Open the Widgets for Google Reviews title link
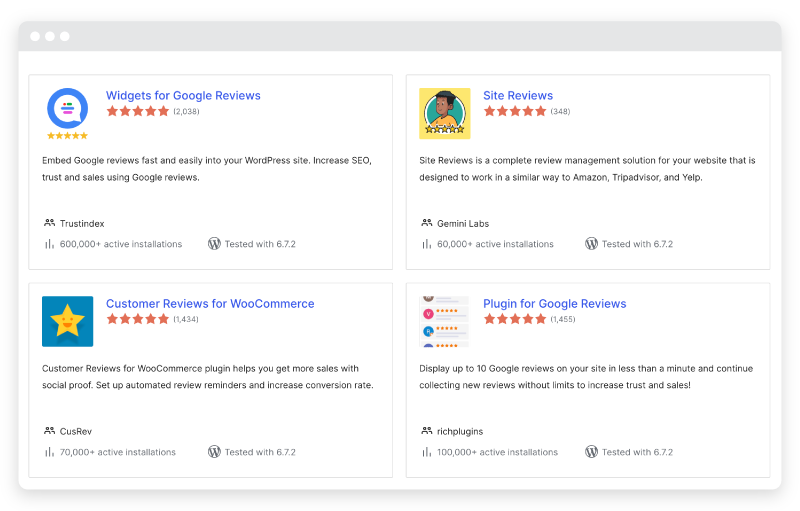This screenshot has width=800, height=511. pyautogui.click(x=183, y=96)
